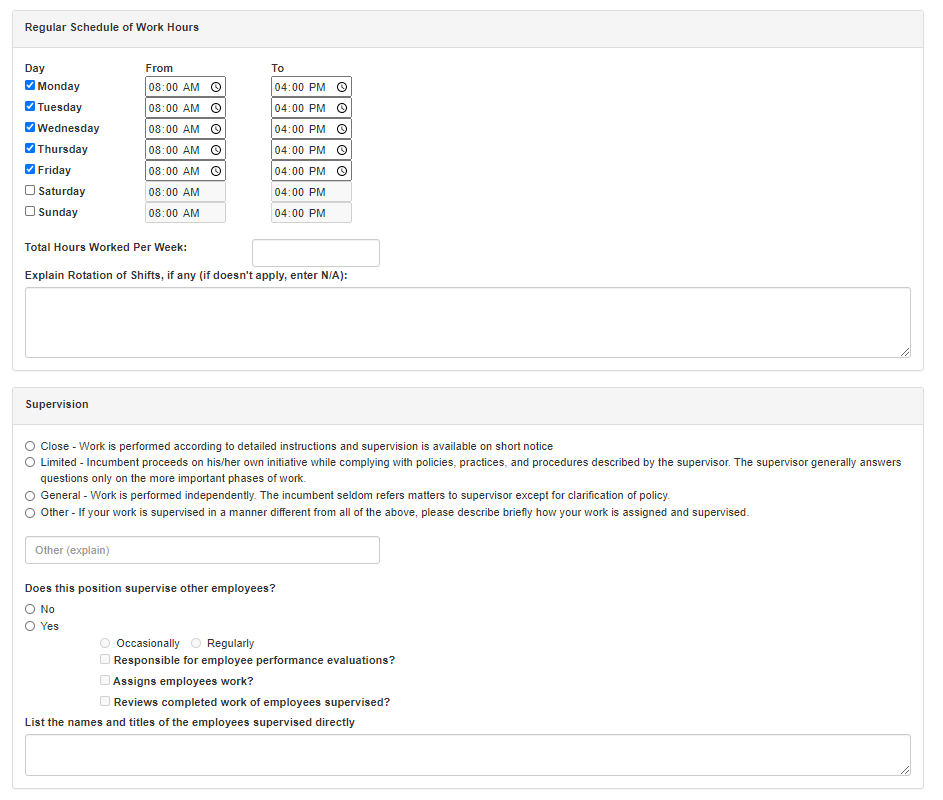Click the clock icon in Wednesday To field
Image resolution: width=943 pixels, height=800 pixels.
tap(342, 129)
